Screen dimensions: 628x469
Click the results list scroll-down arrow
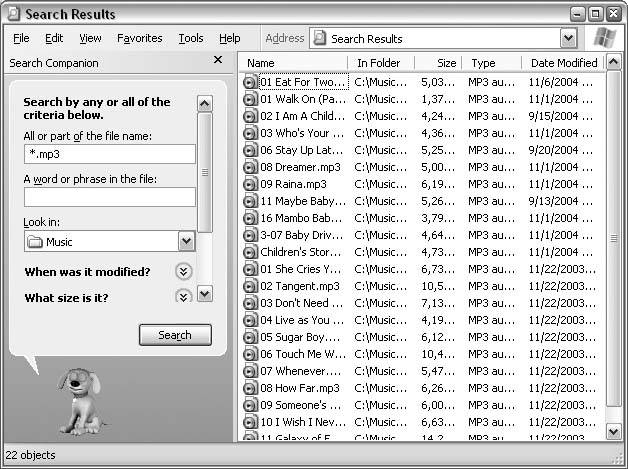(x=614, y=430)
